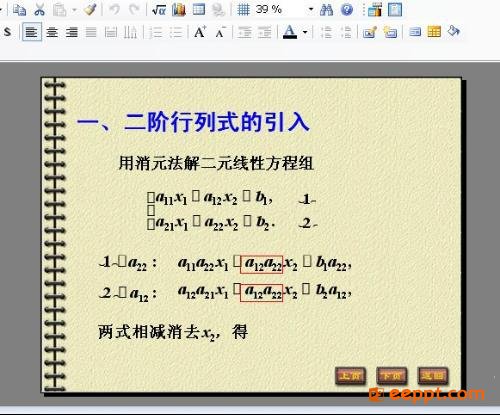Click the Redo arrow

[134, 10]
